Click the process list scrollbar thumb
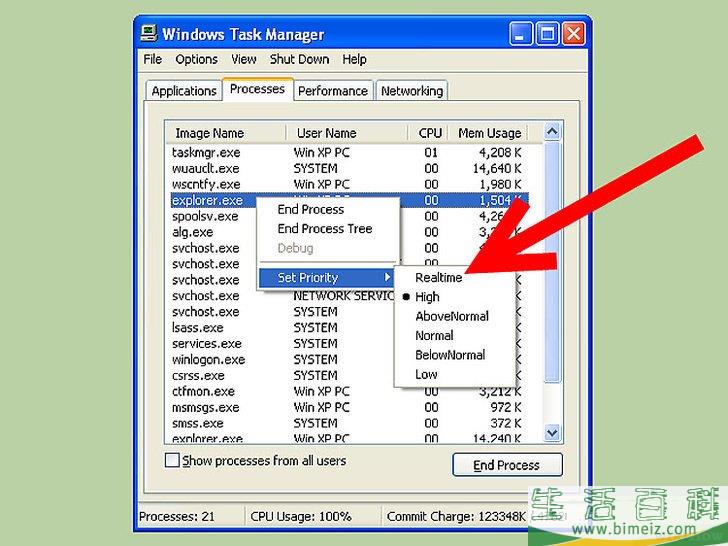Screen dimensions: 728x546 click(552, 262)
